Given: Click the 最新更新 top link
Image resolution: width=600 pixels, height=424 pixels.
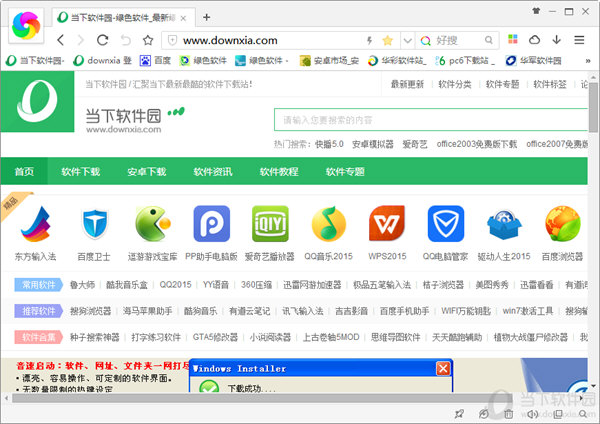Looking at the screenshot, I should (x=407, y=84).
